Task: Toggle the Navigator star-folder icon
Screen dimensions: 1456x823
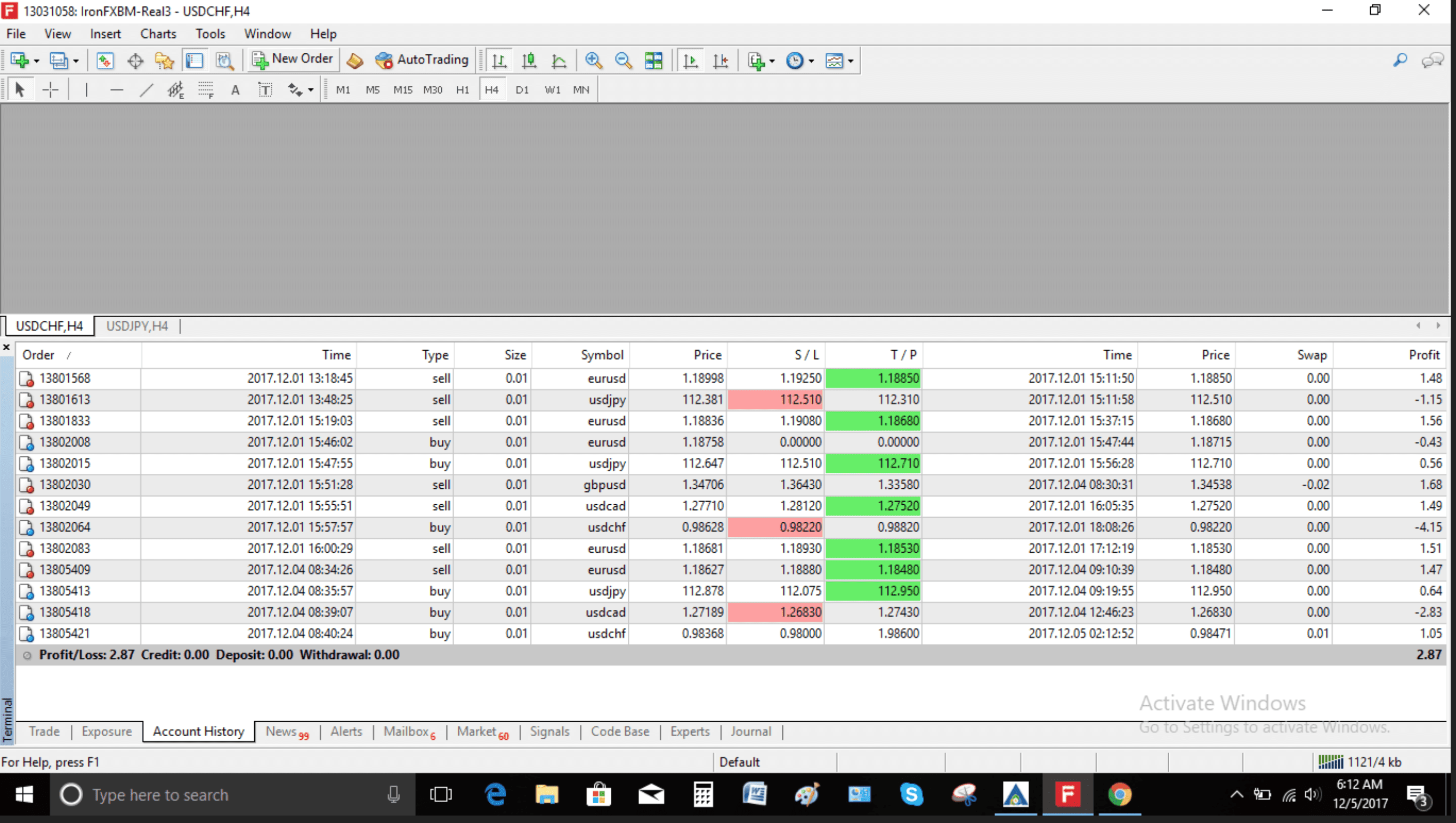Action: coord(165,60)
